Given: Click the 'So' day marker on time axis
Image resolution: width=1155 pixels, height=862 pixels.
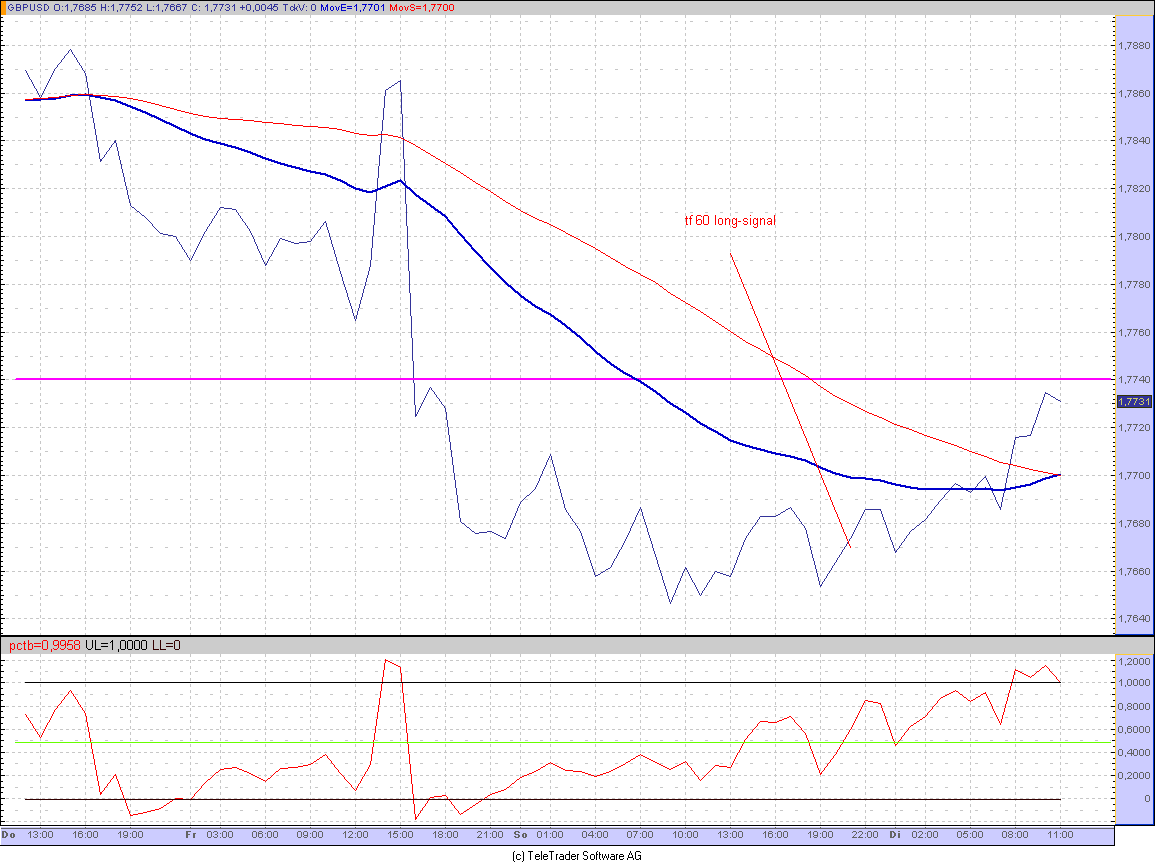Looking at the screenshot, I should click(x=521, y=835).
